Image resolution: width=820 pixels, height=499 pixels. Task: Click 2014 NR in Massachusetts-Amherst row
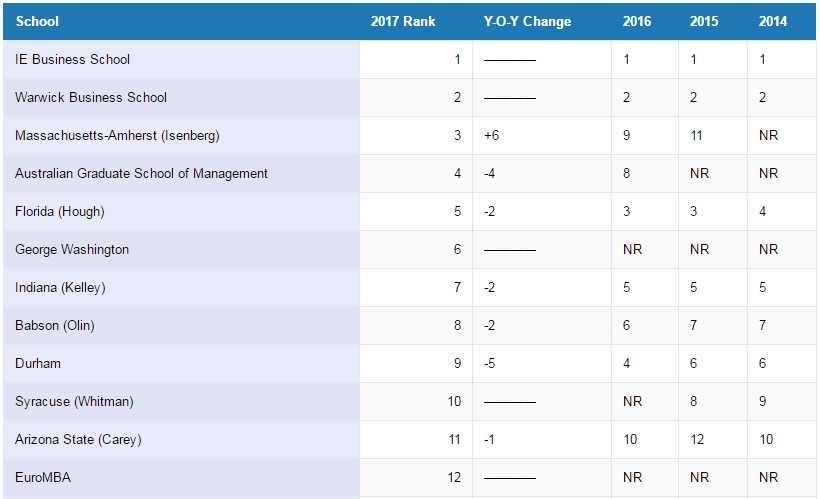click(769, 135)
